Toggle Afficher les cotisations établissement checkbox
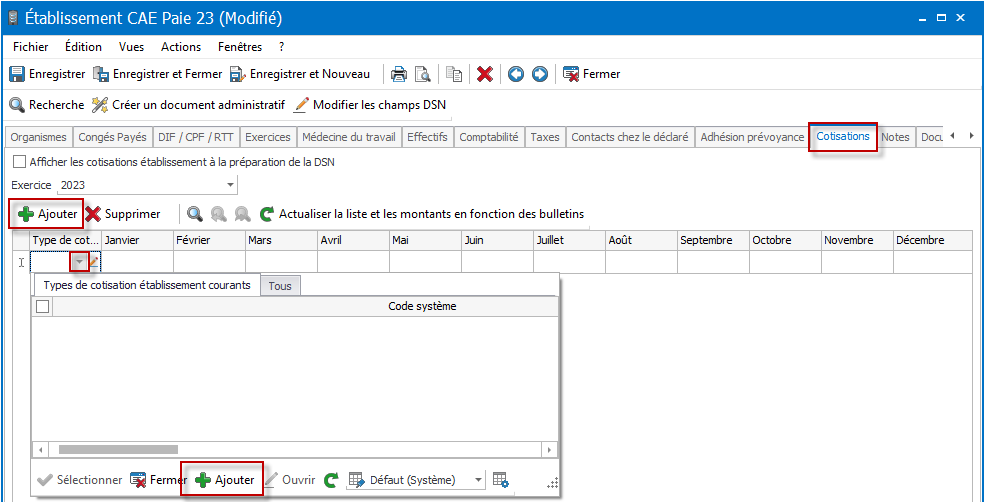 (x=19, y=162)
